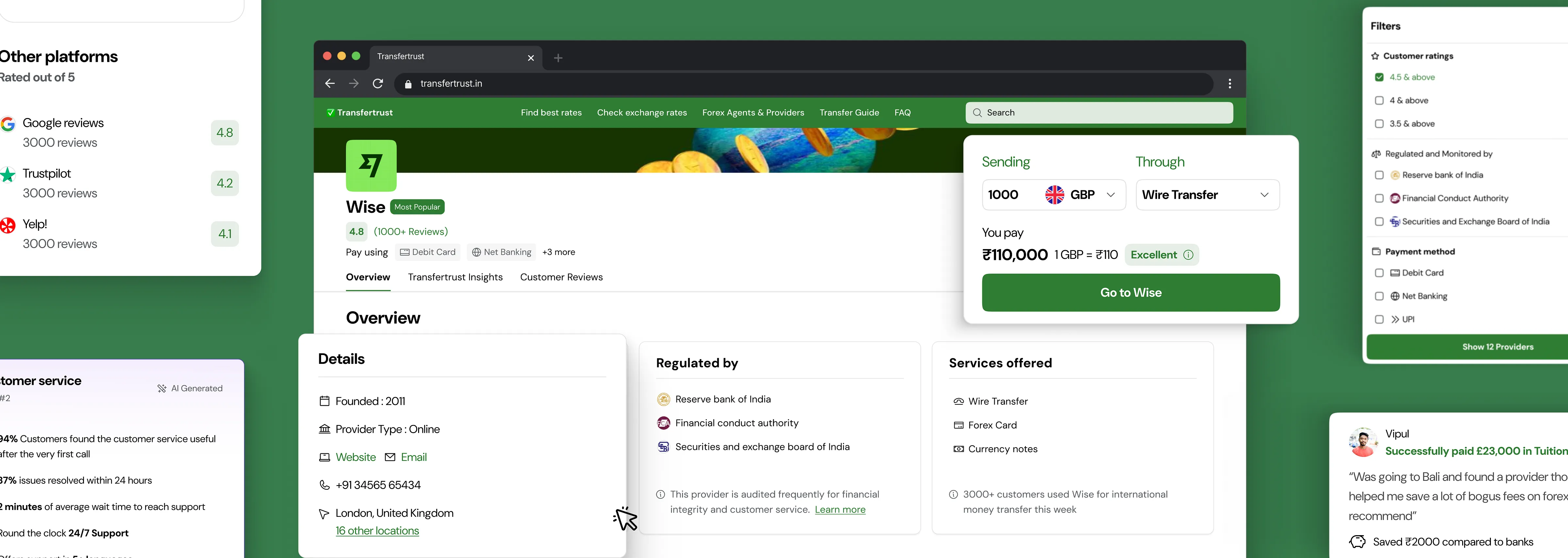Open the 16 other locations link
The width and height of the screenshot is (1568, 558).
[377, 531]
